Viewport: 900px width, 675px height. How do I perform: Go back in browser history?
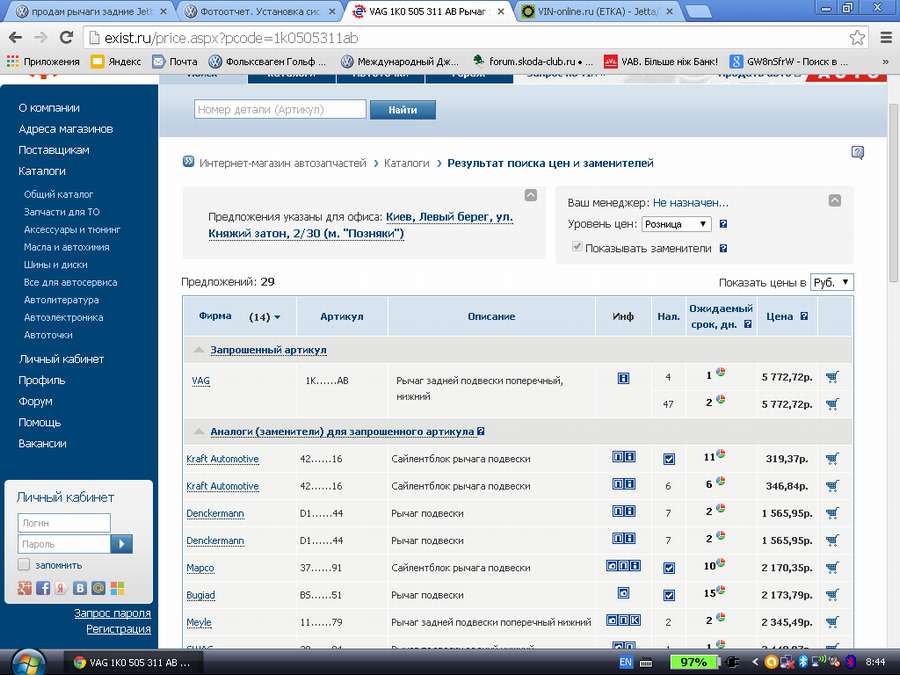pos(15,37)
